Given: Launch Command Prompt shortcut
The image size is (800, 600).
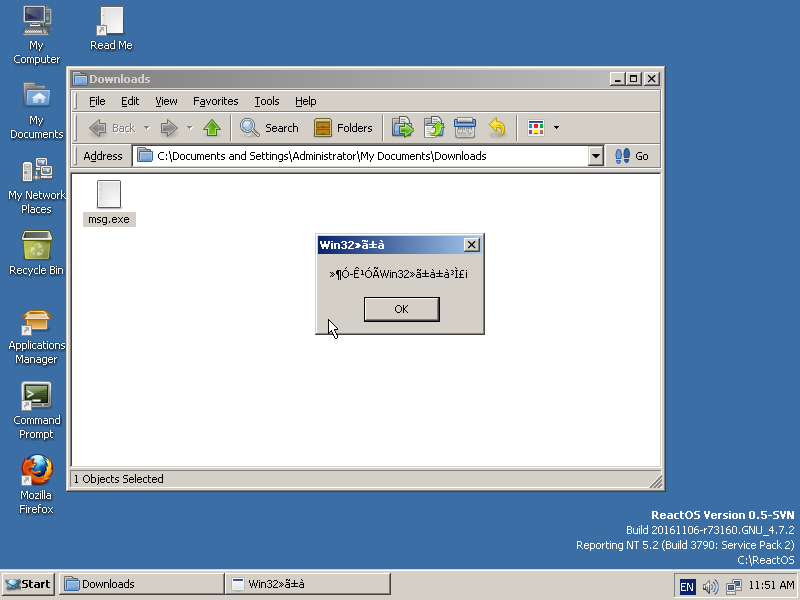Looking at the screenshot, I should point(36,411).
